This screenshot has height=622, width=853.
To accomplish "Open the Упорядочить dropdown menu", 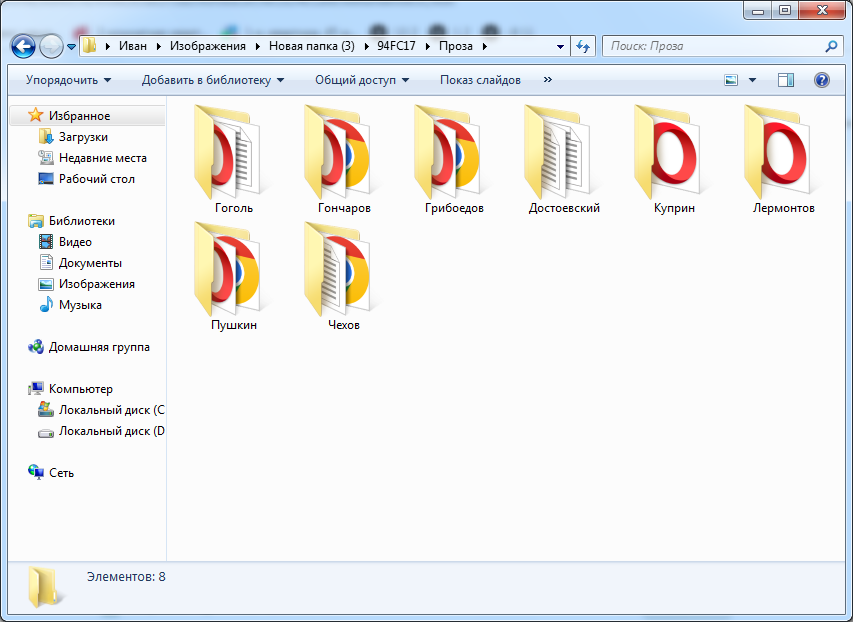I will coord(69,80).
